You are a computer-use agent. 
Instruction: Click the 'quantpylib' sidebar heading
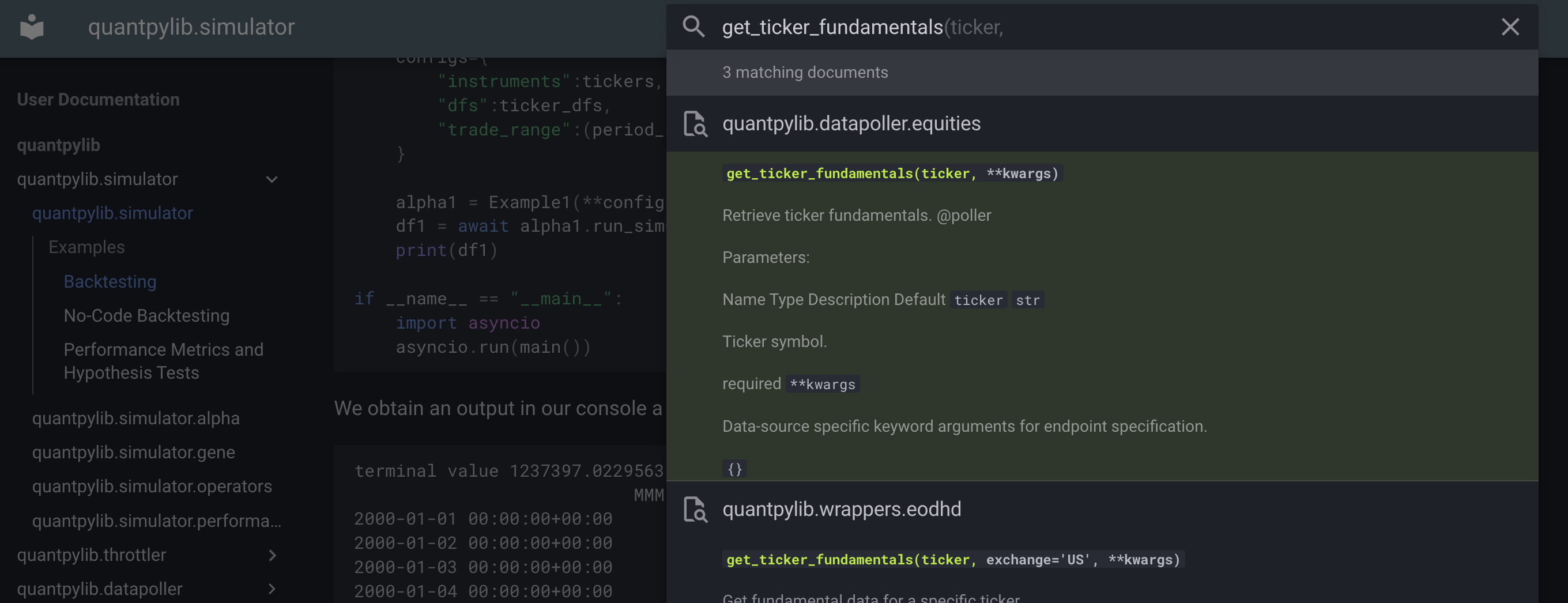tap(58, 145)
